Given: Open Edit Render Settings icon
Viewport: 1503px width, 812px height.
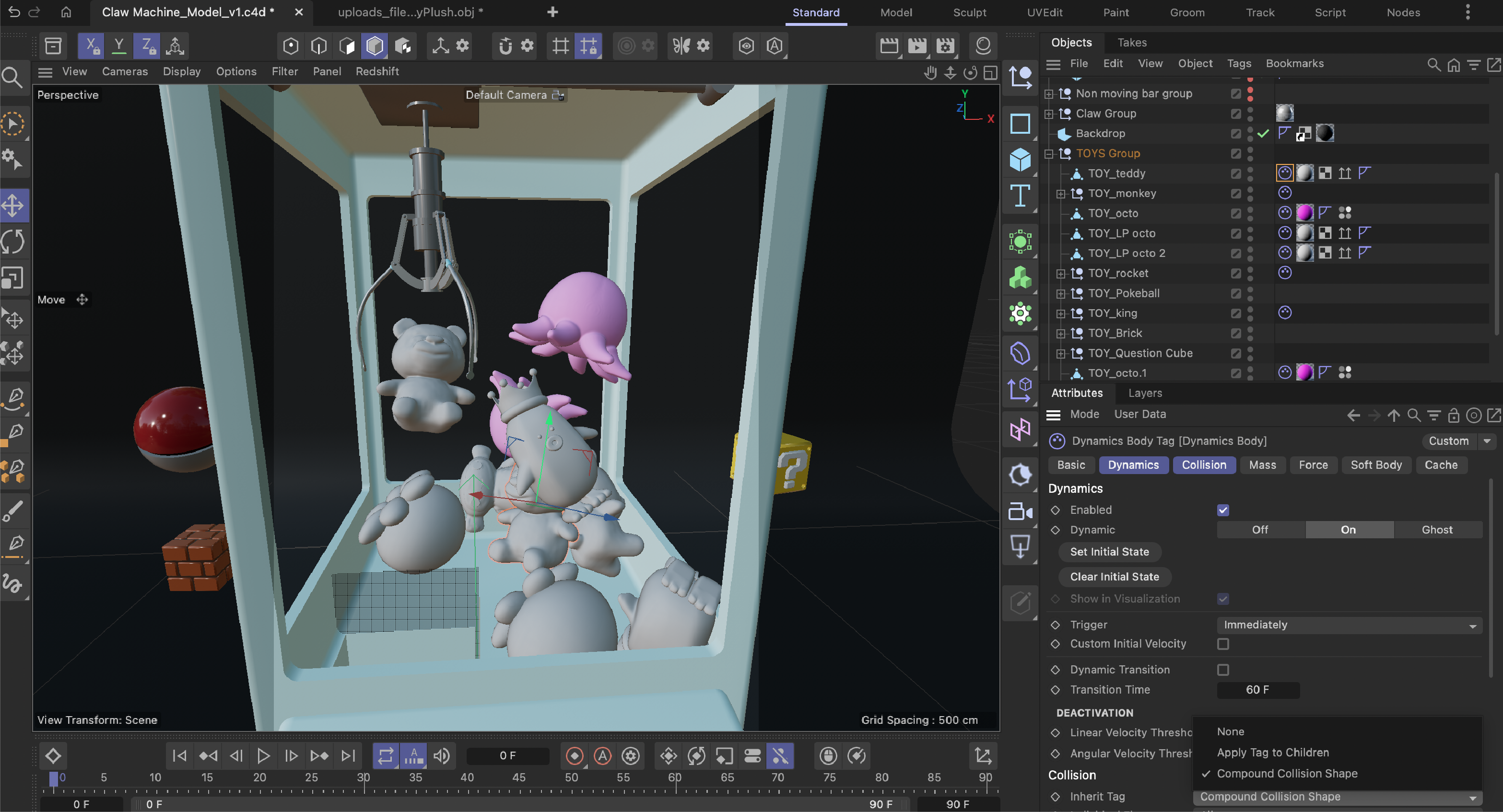Looking at the screenshot, I should click(x=945, y=46).
